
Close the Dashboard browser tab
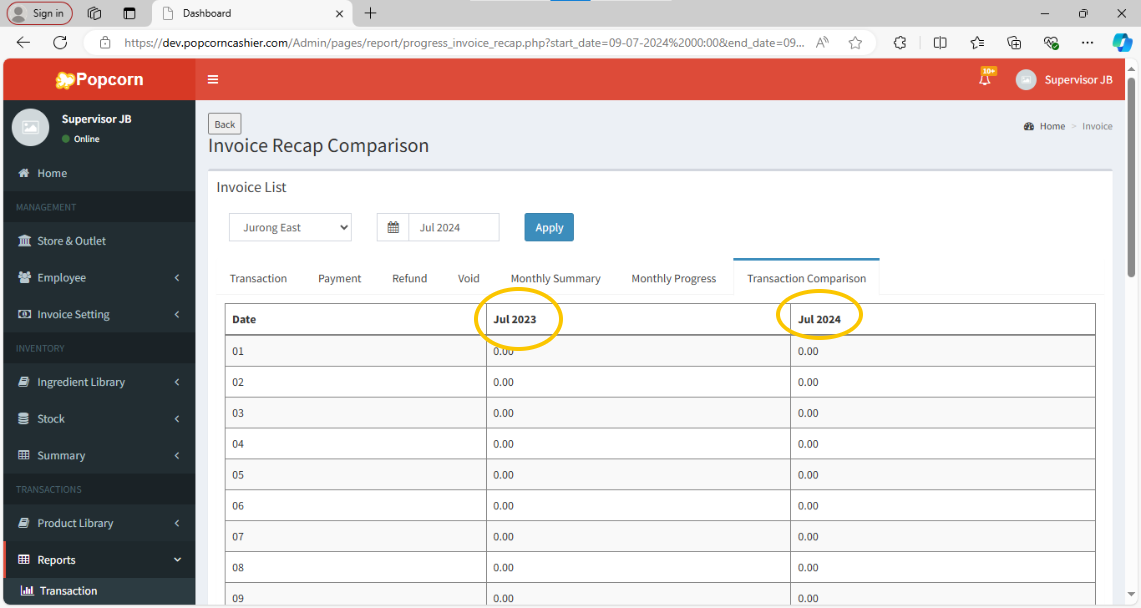click(339, 14)
